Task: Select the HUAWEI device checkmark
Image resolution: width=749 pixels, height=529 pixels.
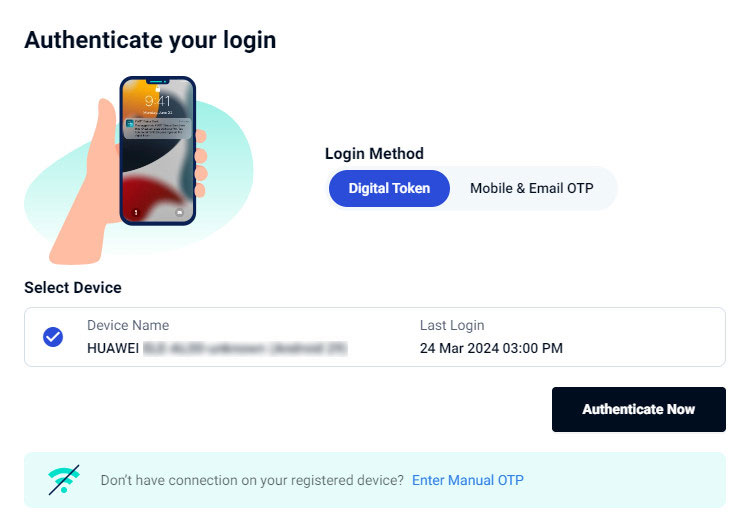Action: tap(53, 337)
